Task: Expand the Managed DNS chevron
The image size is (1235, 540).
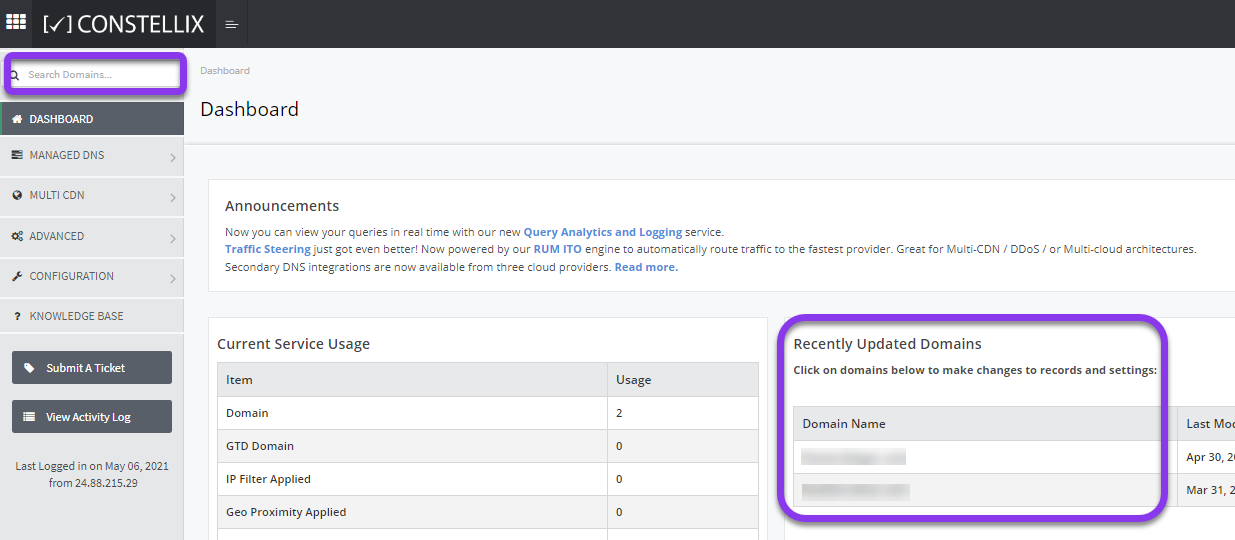Action: pyautogui.click(x=172, y=157)
